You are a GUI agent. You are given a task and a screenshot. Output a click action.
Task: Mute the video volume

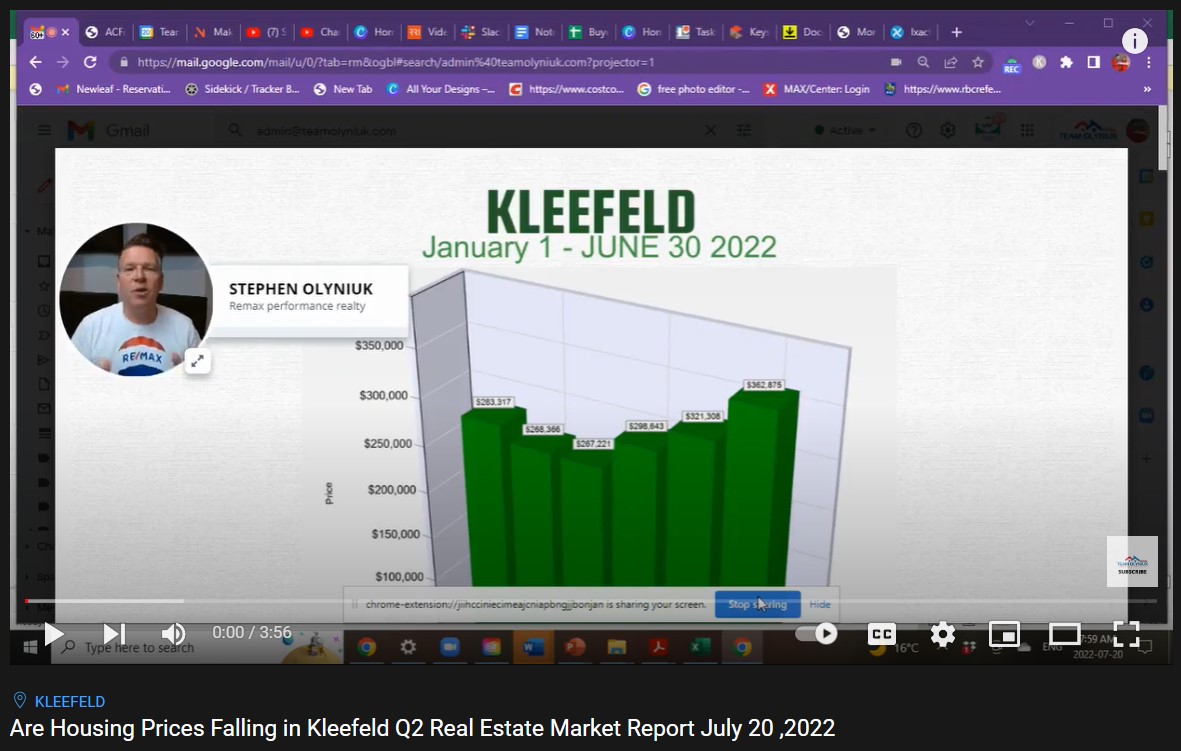tap(173, 634)
